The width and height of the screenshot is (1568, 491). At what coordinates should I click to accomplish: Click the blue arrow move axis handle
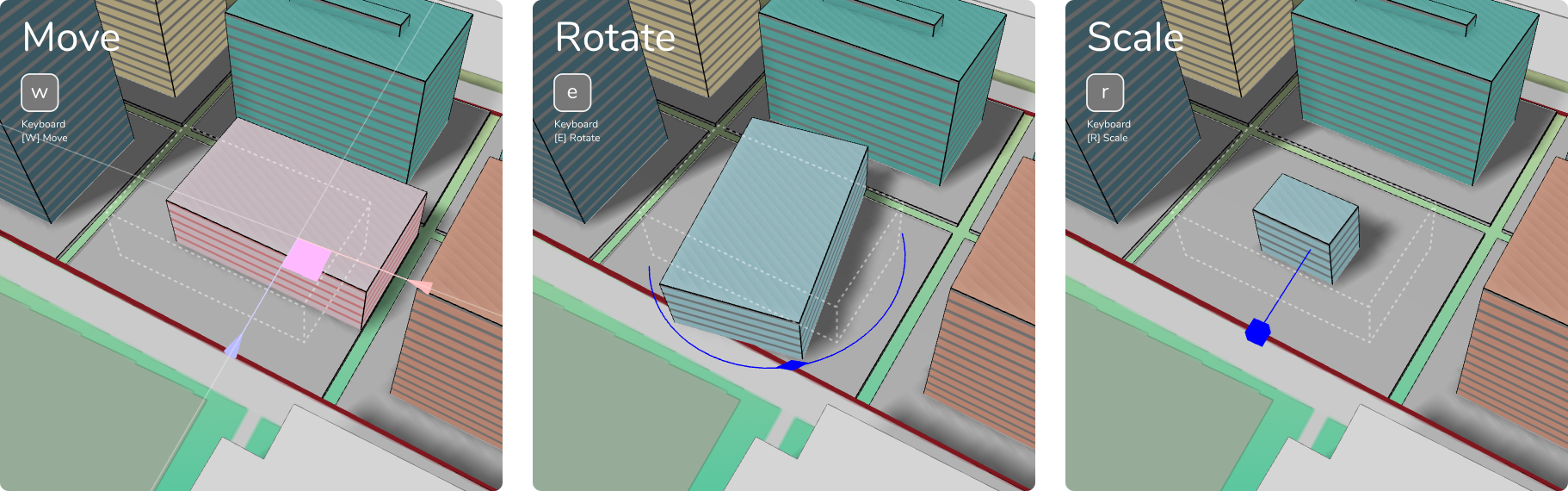point(232,348)
